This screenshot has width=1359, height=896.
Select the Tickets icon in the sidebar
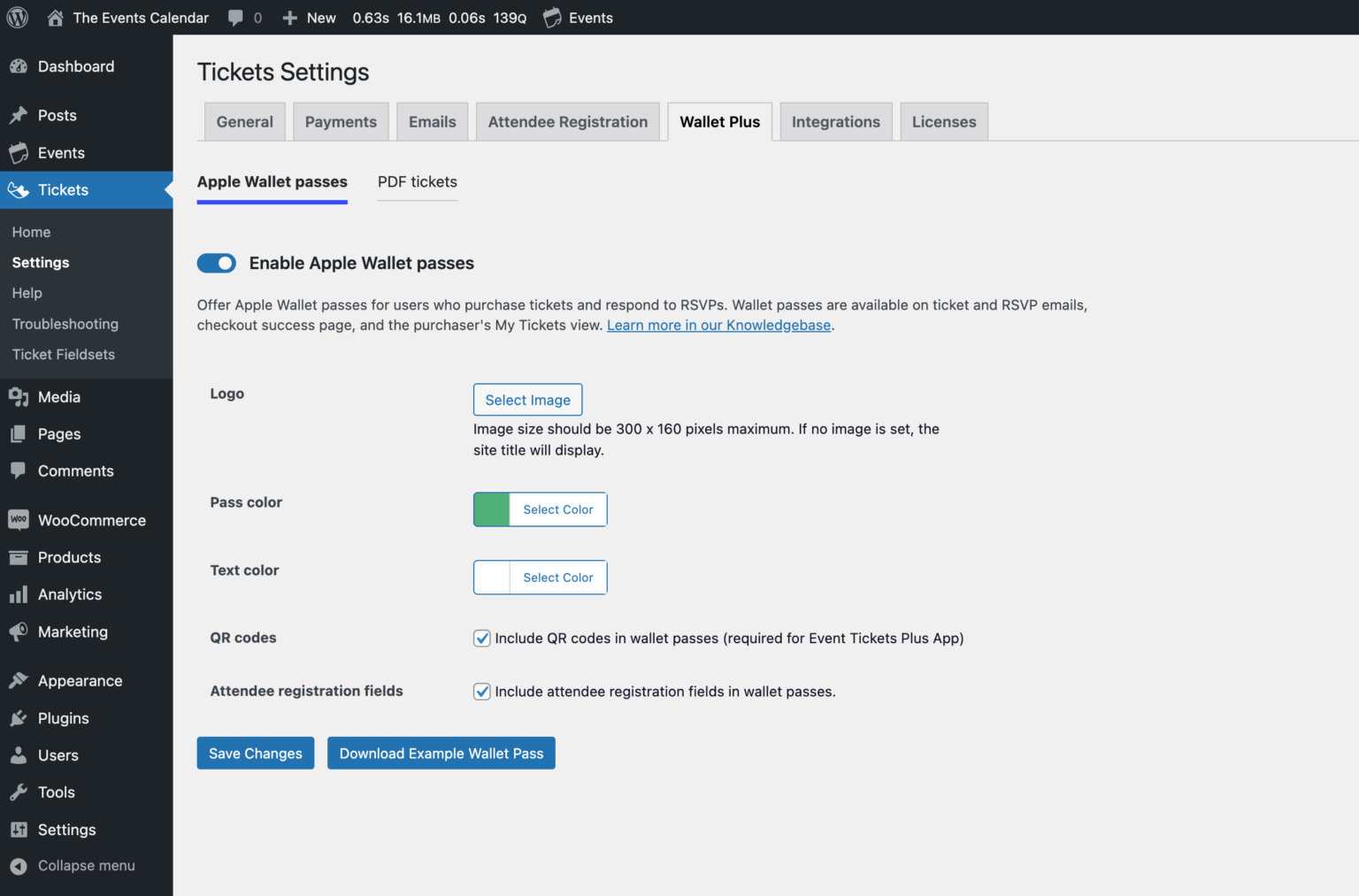[18, 189]
